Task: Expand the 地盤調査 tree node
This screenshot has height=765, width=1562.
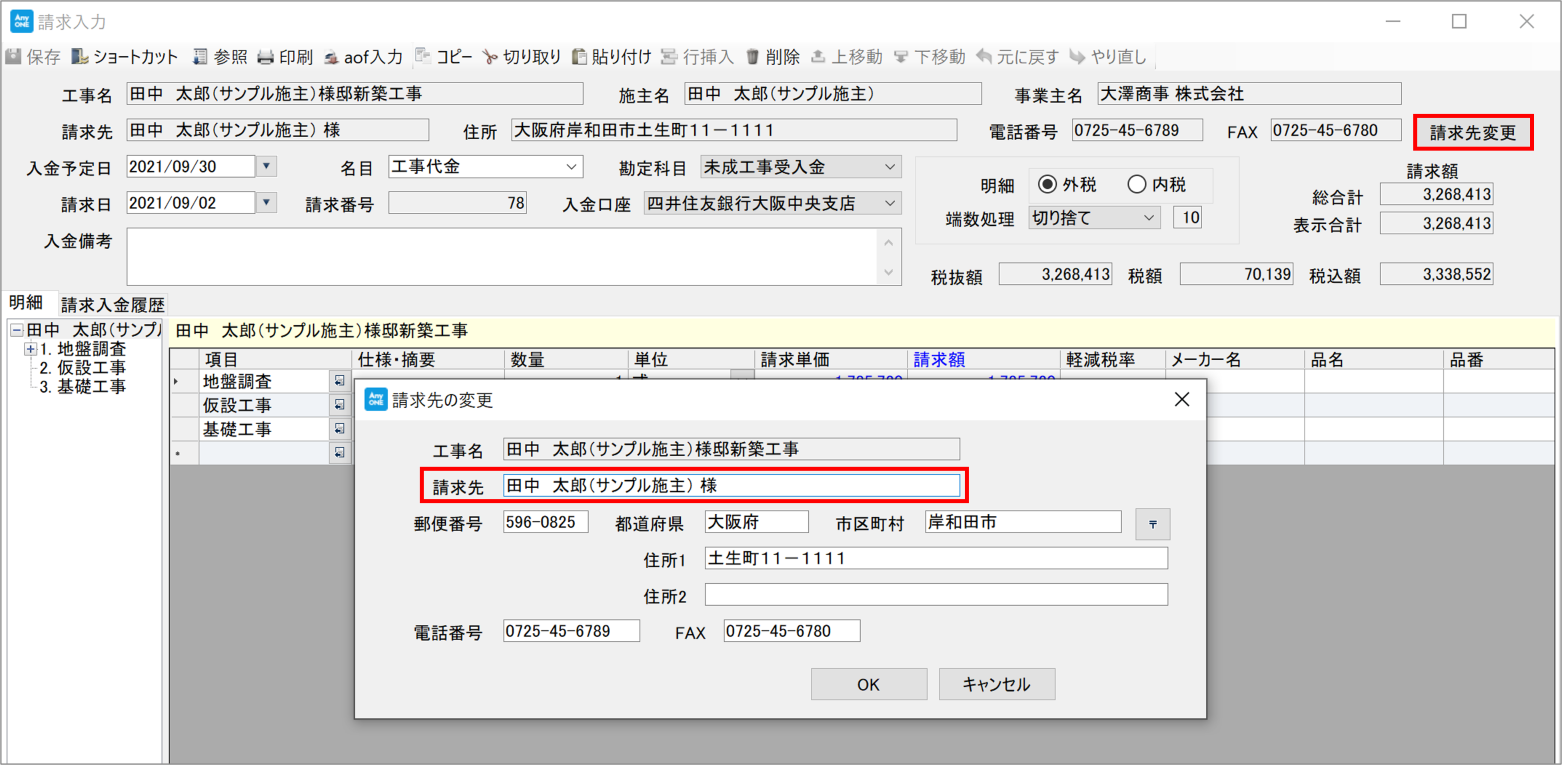Action: (30, 349)
